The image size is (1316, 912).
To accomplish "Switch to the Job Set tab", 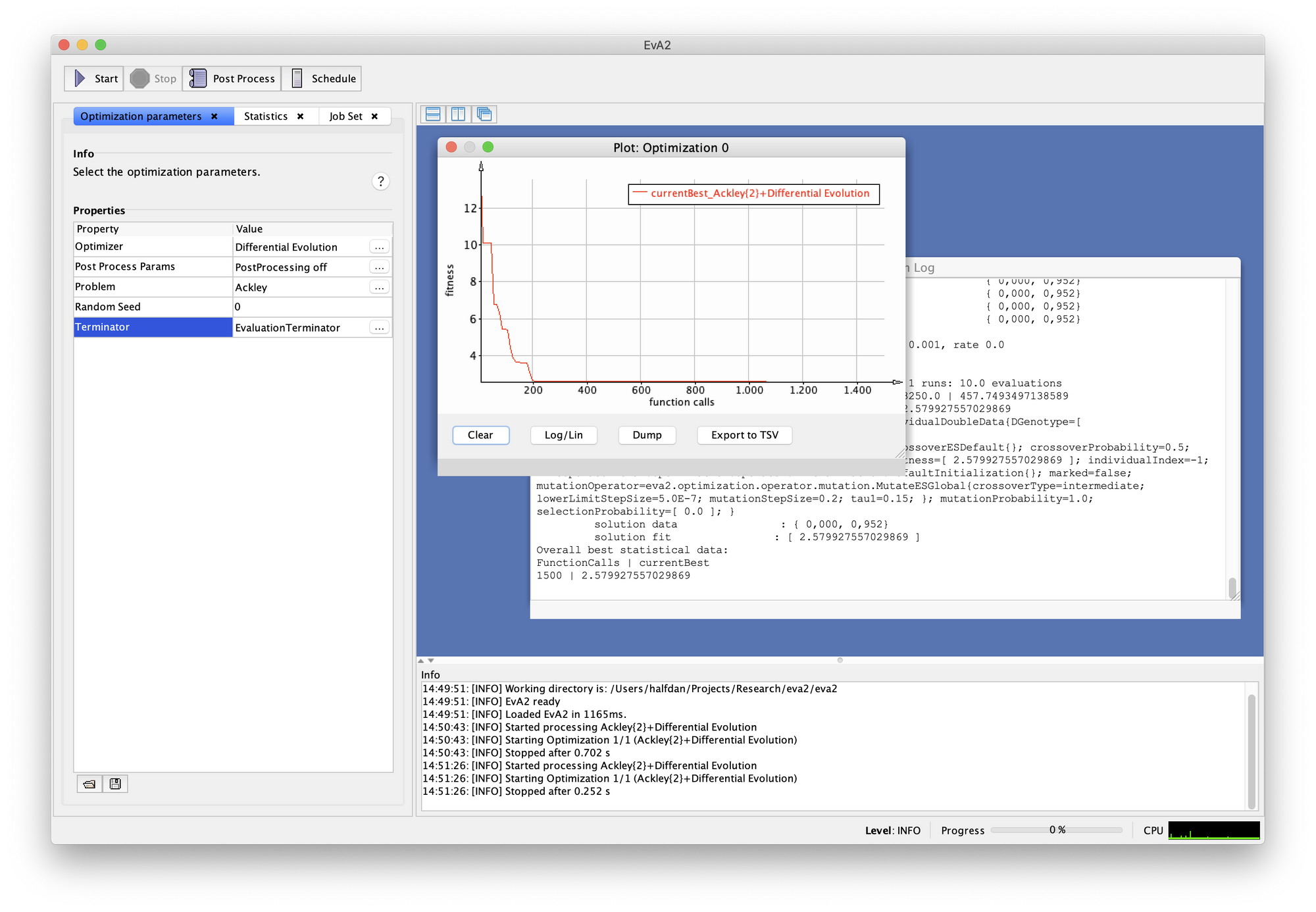I will pyautogui.click(x=345, y=116).
